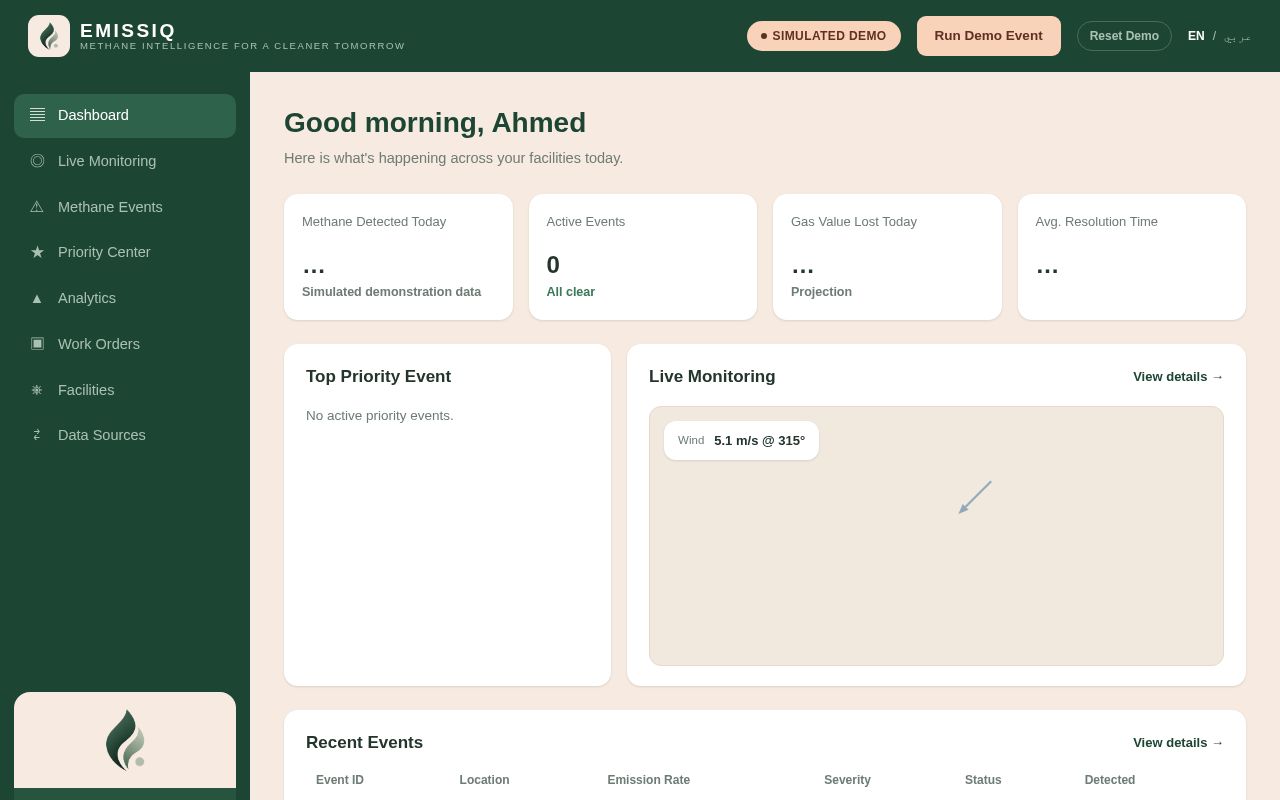Screen dimensions: 1280x800
Task: Click "Simulated demonstration data" caption
Action: pos(391,292)
